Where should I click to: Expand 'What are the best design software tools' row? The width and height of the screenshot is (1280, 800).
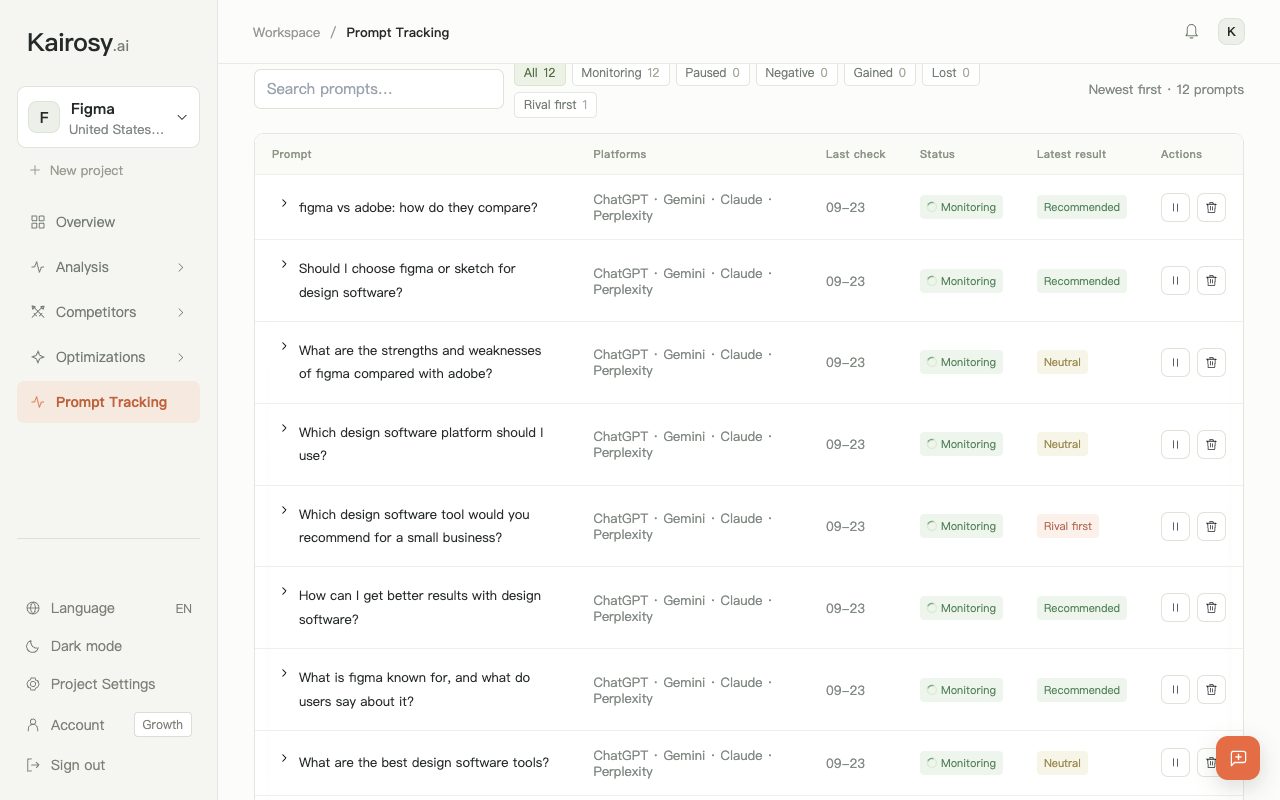284,758
